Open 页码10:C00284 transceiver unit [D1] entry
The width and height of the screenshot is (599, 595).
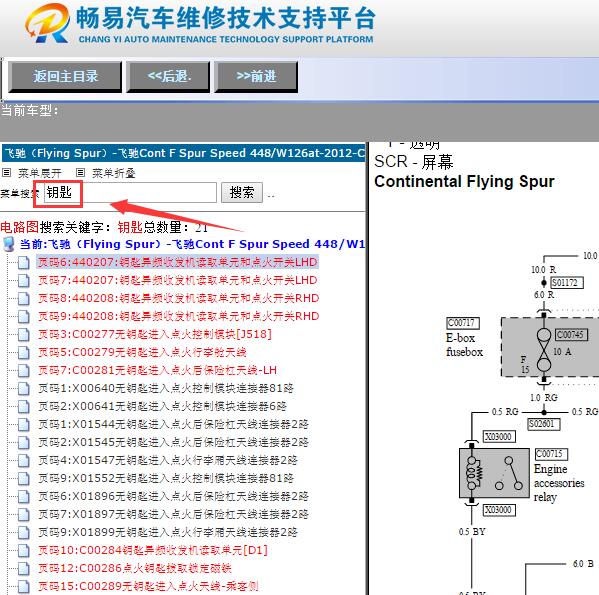coord(153,550)
